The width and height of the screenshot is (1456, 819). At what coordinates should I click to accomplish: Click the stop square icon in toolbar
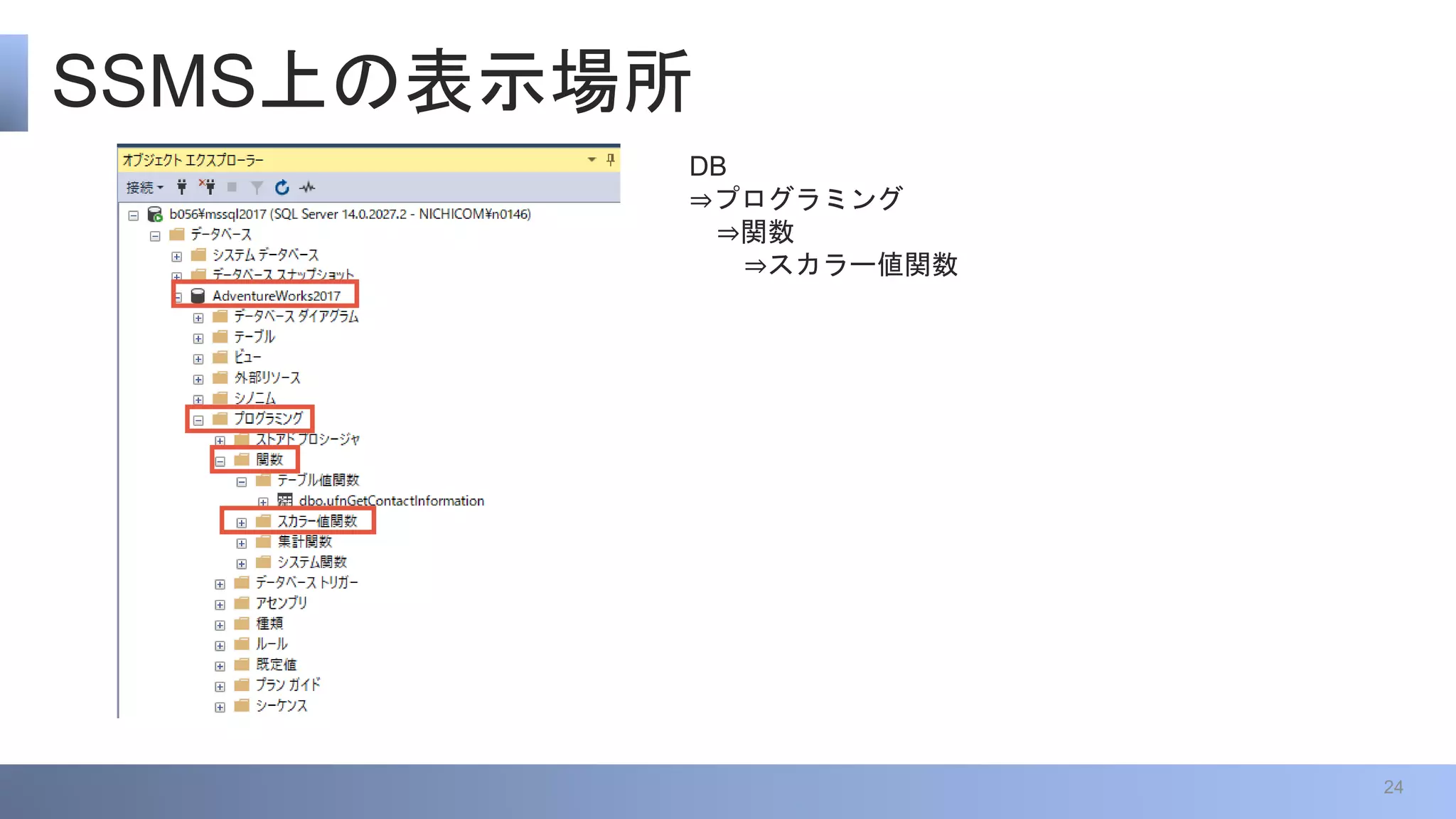232,187
